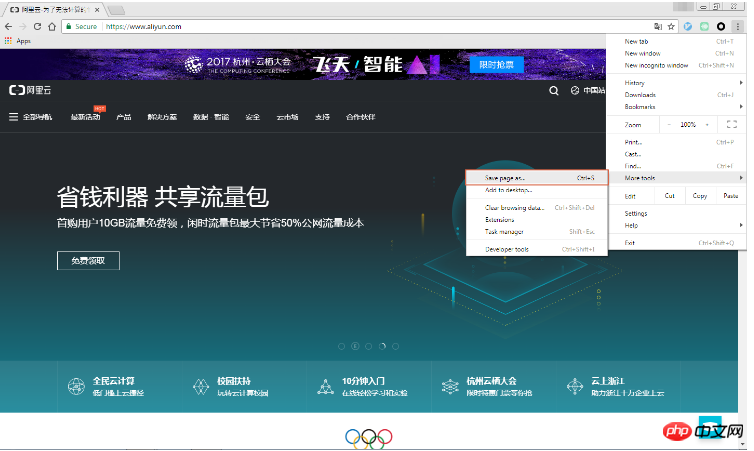Click the 全民云计算 icon
The image size is (754, 451).
tap(76, 386)
